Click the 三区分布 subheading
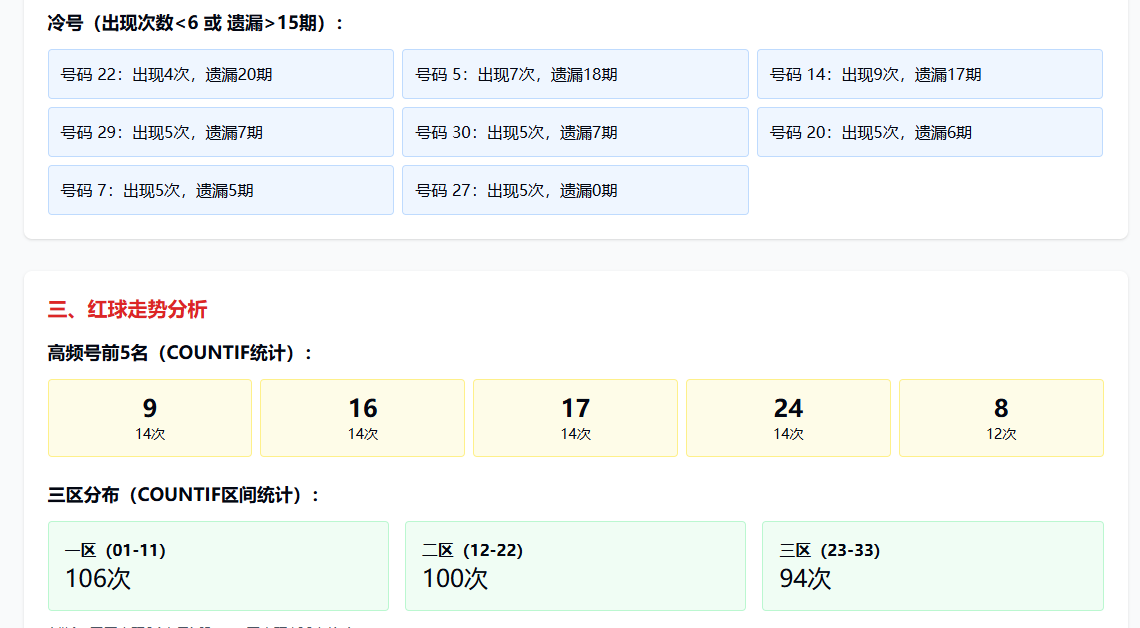Screen dimensions: 1140x628 184,495
